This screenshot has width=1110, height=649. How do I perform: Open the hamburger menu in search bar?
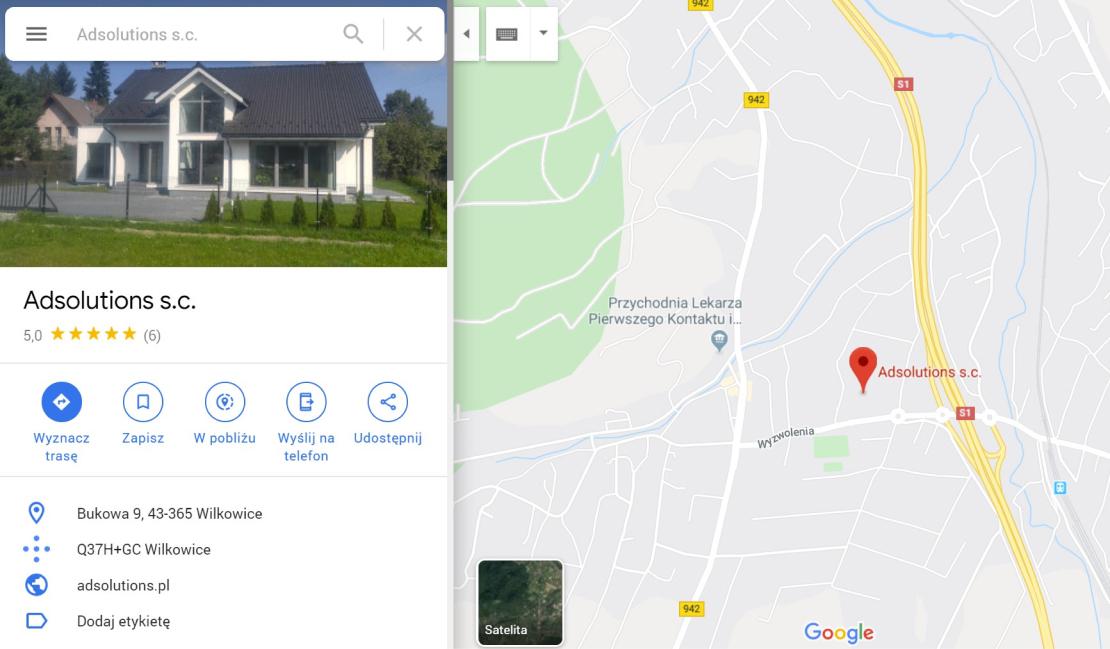click(x=36, y=34)
